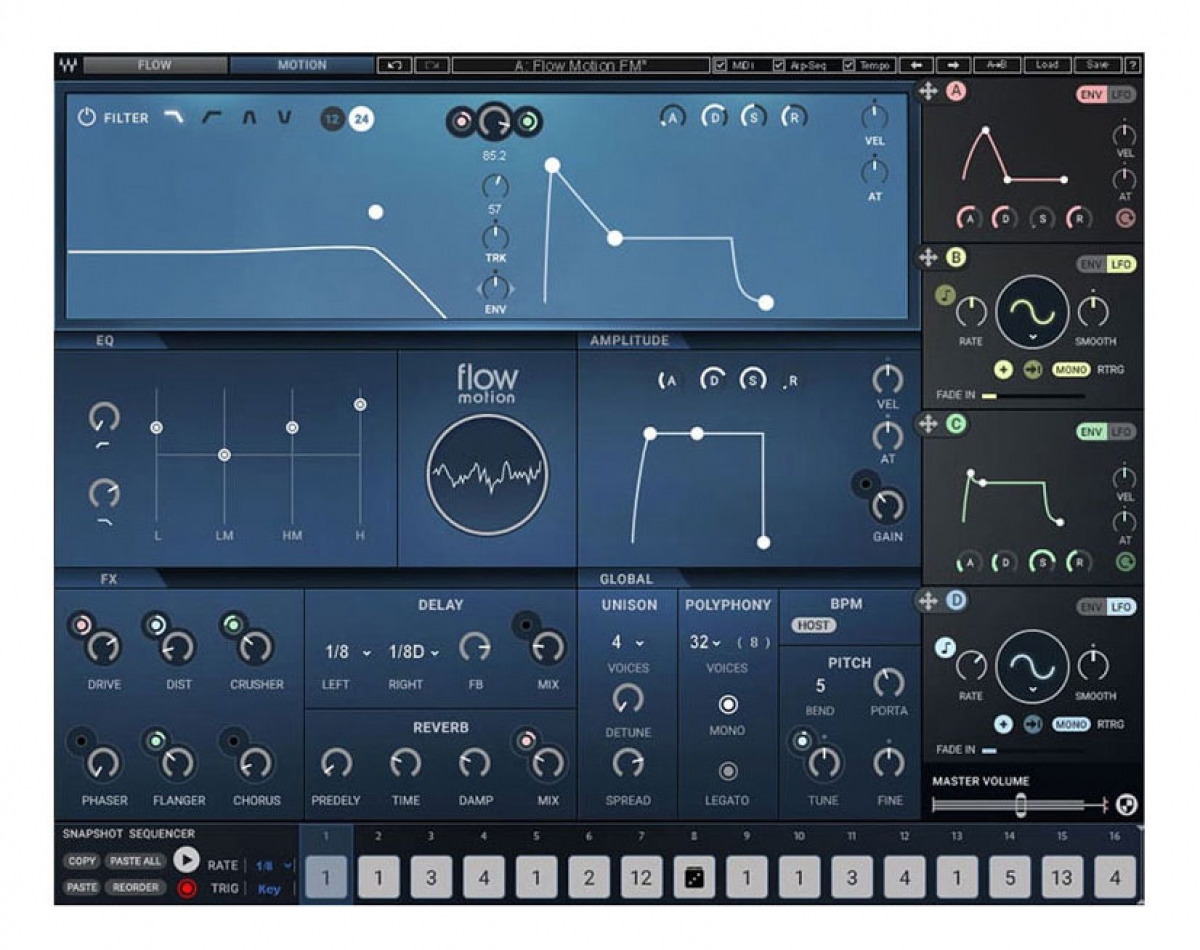
Task: Click the COPY snapshot button
Action: [x=82, y=861]
